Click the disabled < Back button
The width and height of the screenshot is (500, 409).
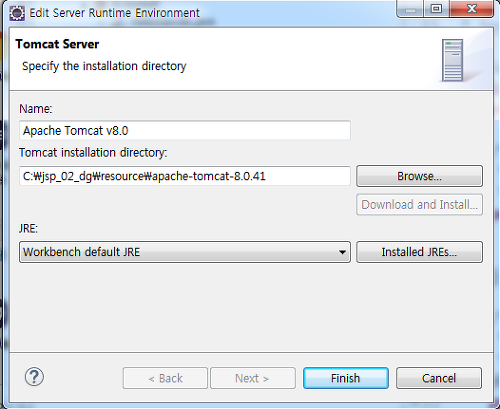pyautogui.click(x=165, y=378)
